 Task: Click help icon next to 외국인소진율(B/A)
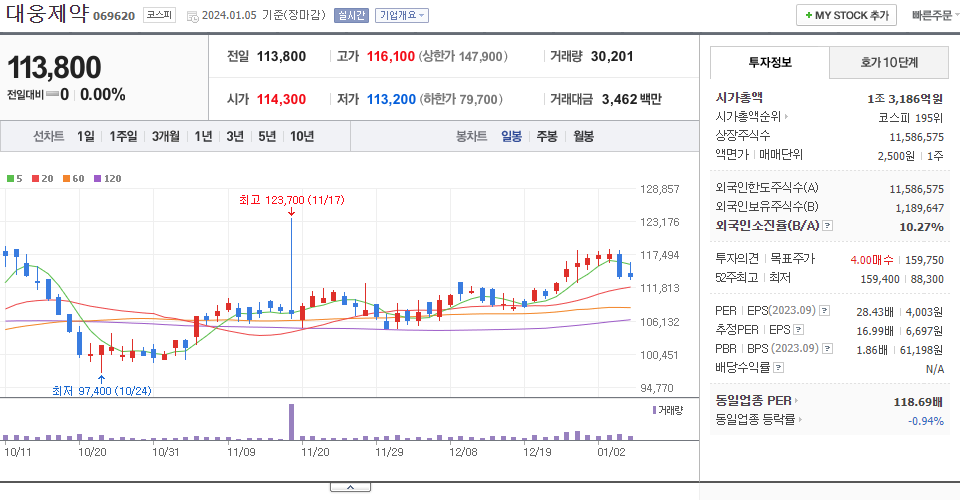pyautogui.click(x=827, y=226)
